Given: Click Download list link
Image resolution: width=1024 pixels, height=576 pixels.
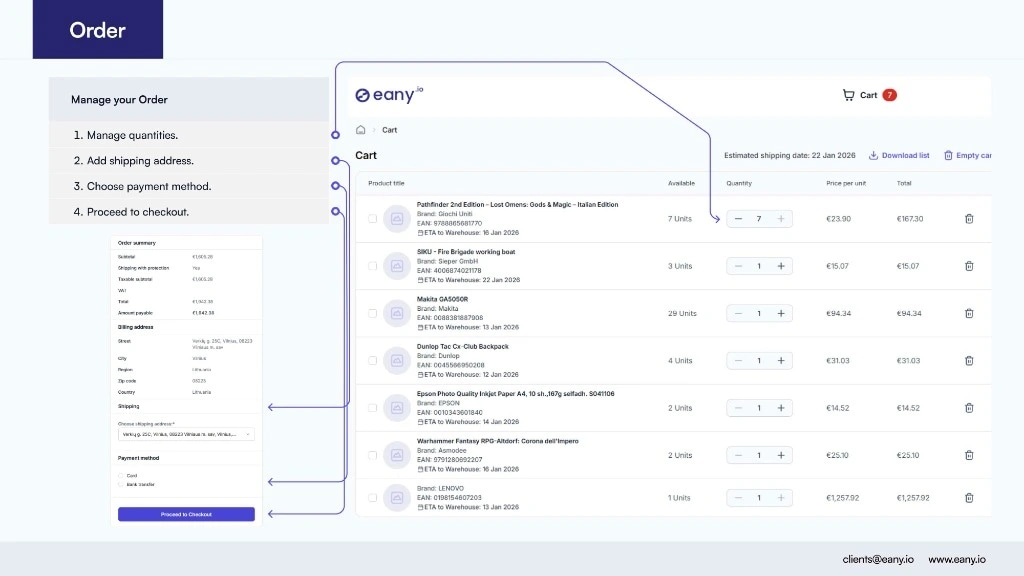Looking at the screenshot, I should point(899,155).
